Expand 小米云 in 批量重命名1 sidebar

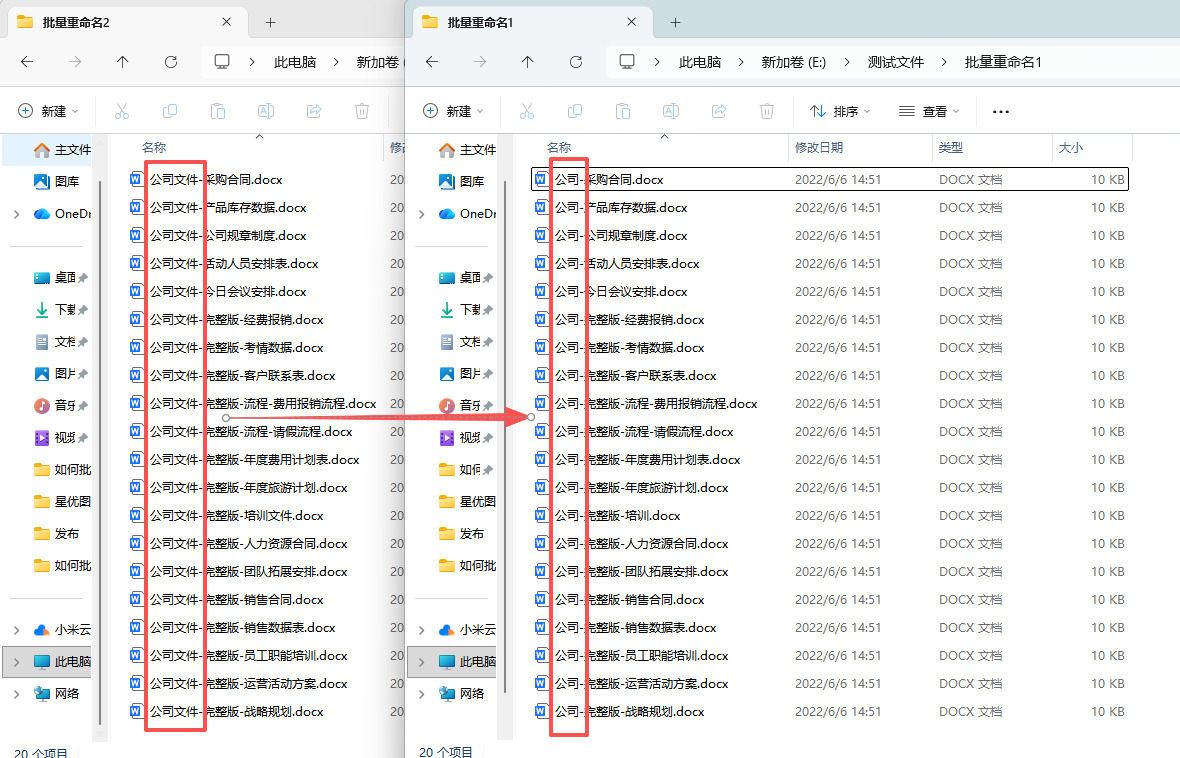pyautogui.click(x=421, y=629)
